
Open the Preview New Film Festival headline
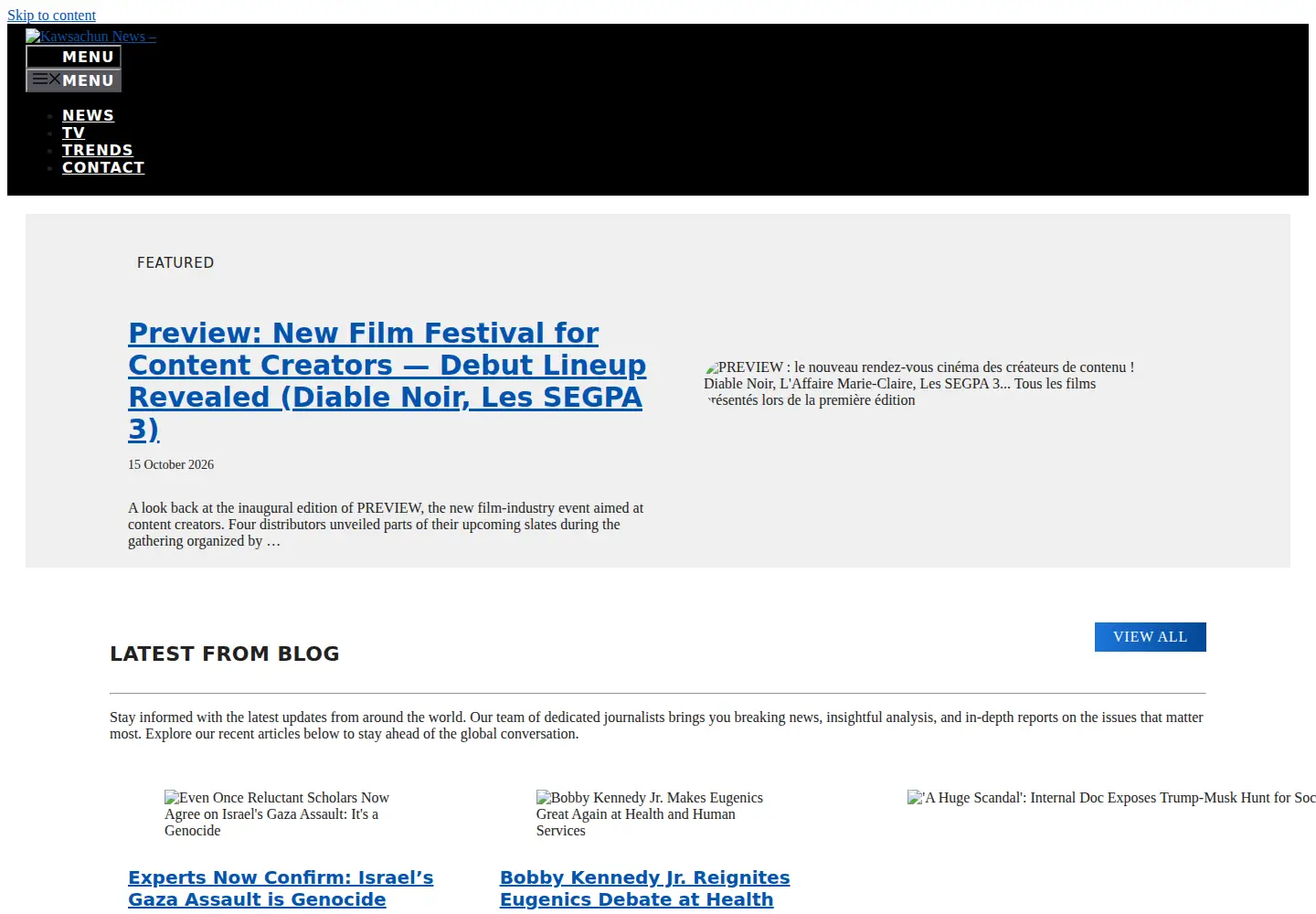[387, 380]
